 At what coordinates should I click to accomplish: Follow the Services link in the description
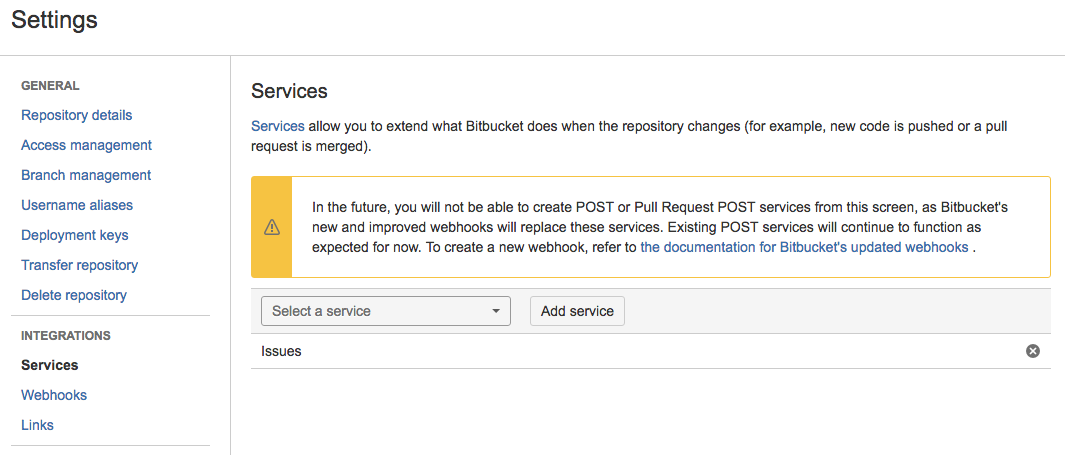pyautogui.click(x=278, y=126)
